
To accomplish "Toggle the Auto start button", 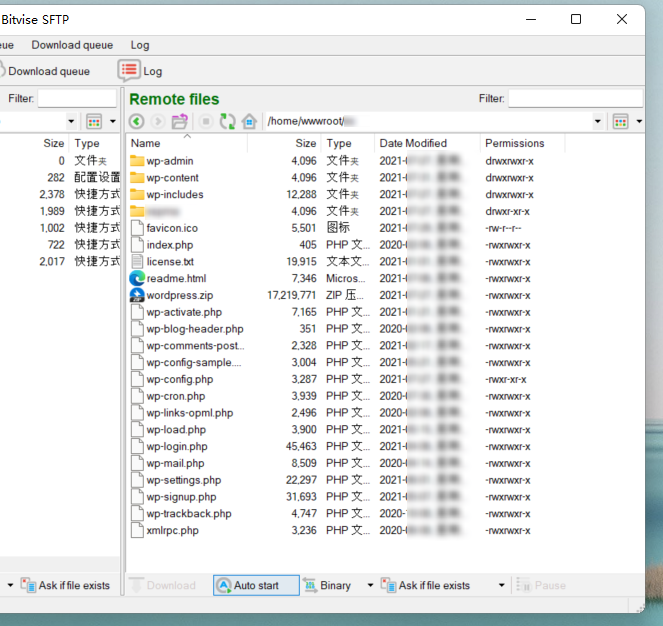I will [256, 585].
